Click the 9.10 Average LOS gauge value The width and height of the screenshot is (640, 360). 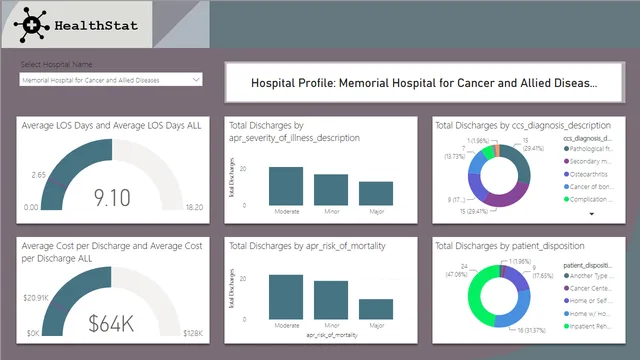coord(112,198)
